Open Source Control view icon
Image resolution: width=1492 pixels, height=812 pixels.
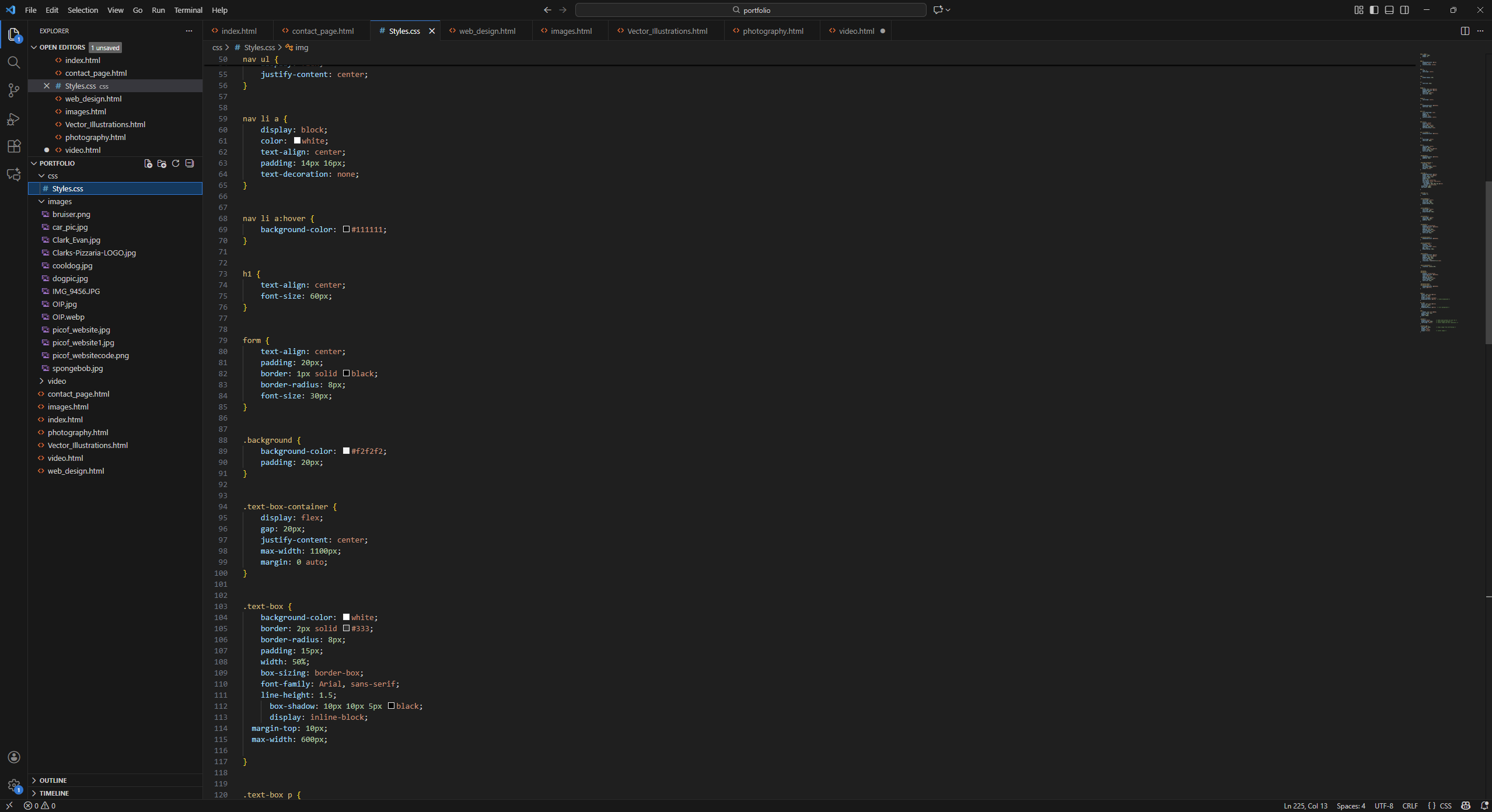tap(14, 90)
